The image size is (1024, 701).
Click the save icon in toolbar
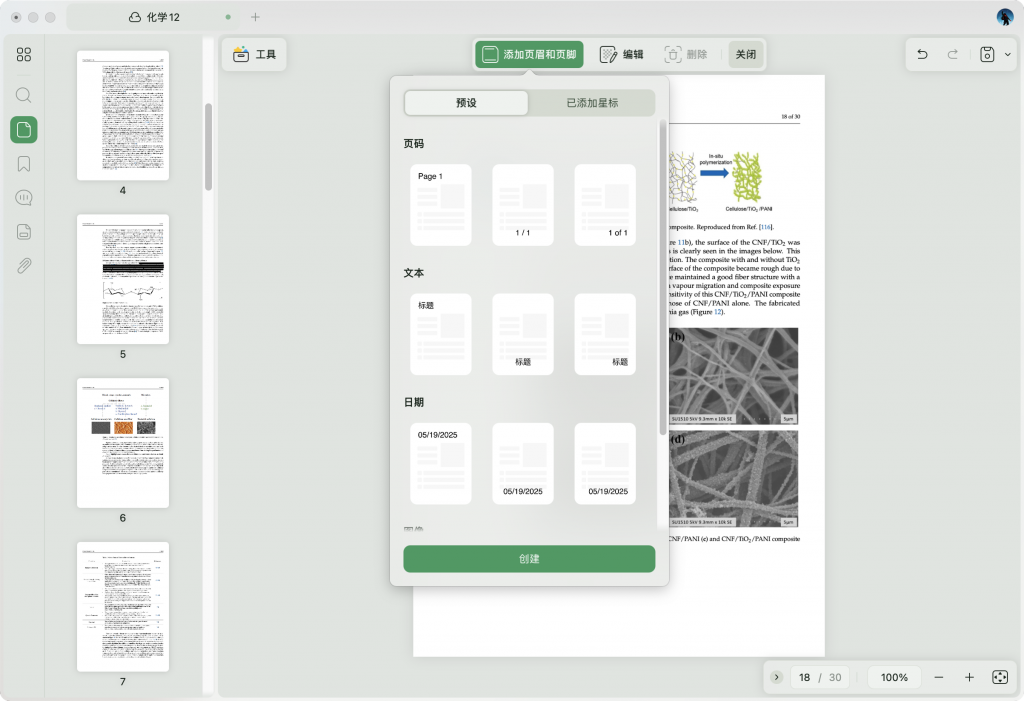(x=987, y=55)
